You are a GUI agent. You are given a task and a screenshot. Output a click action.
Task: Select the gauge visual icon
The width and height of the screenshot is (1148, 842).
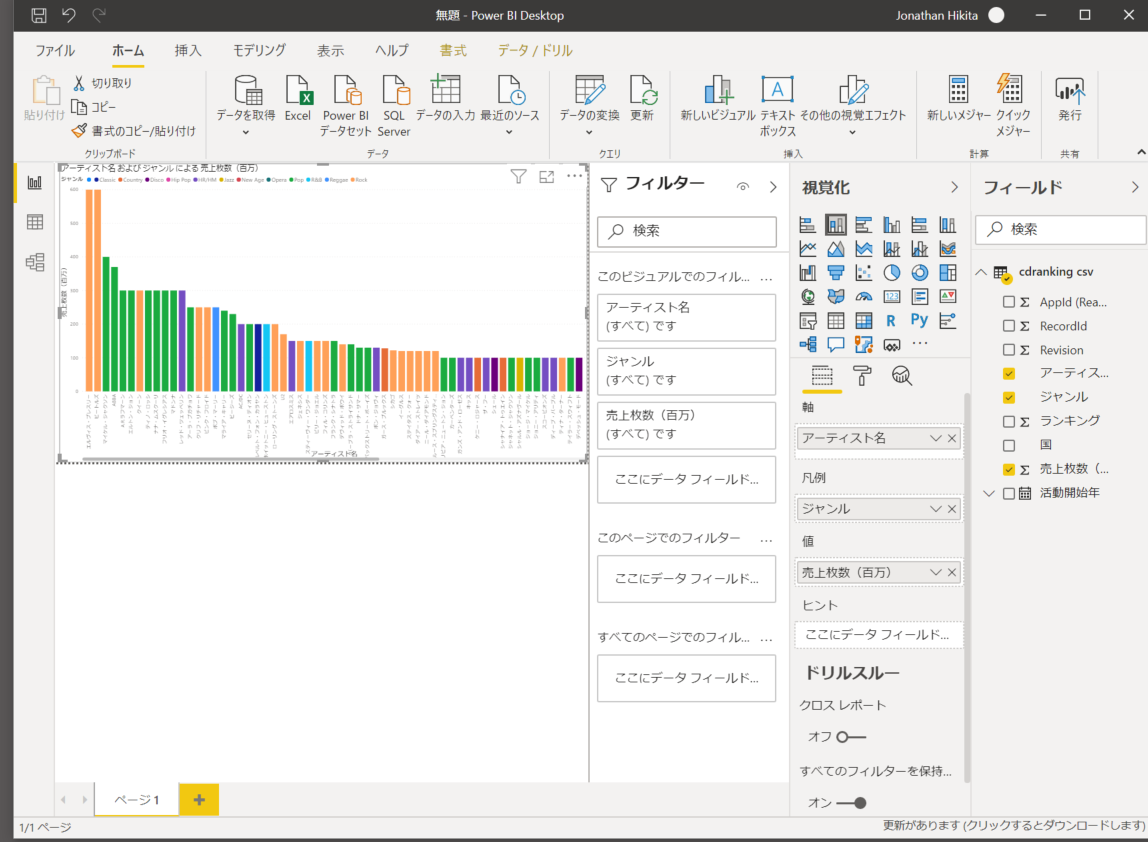pos(864,296)
